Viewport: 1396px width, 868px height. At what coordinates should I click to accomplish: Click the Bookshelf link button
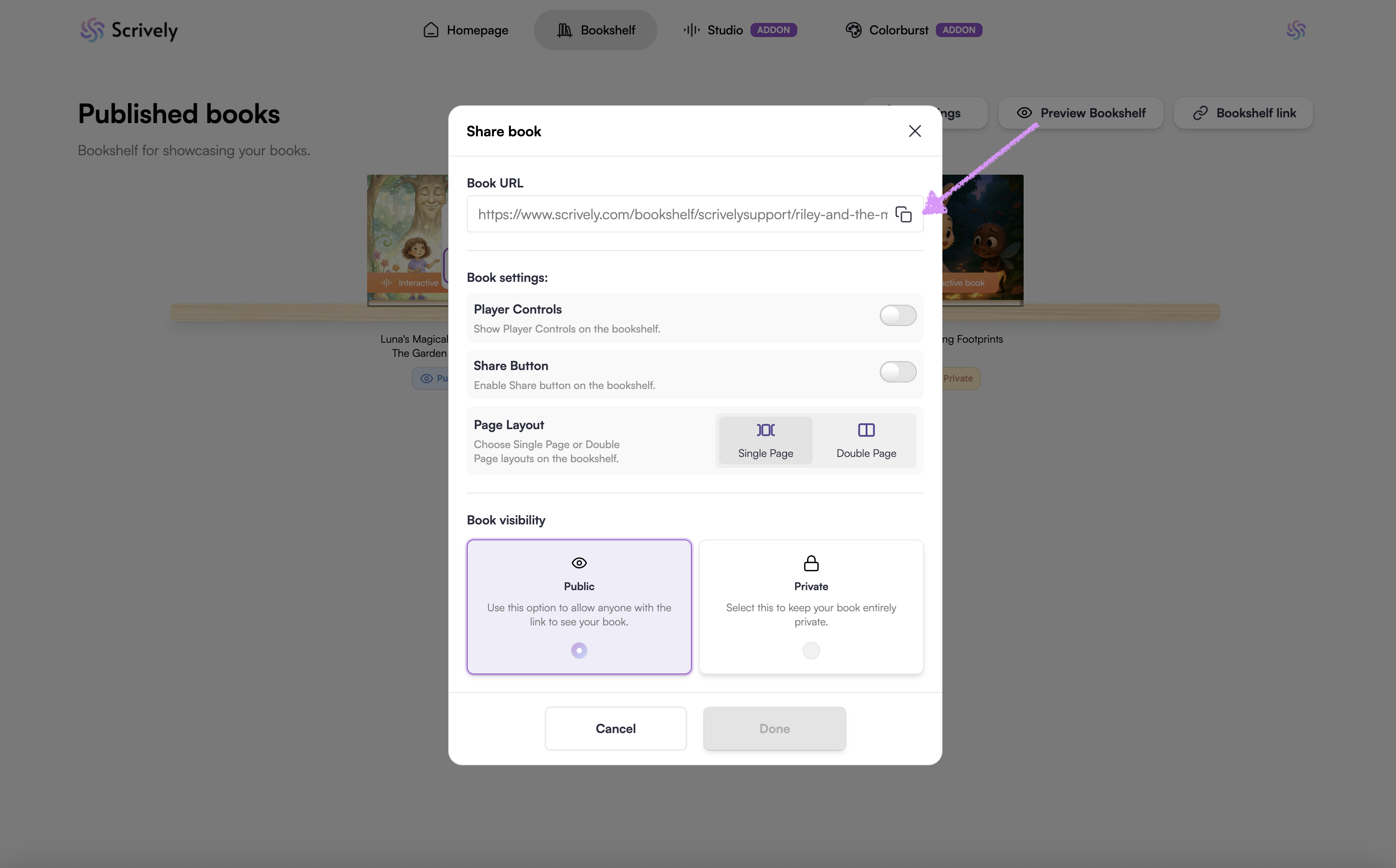click(x=1243, y=113)
